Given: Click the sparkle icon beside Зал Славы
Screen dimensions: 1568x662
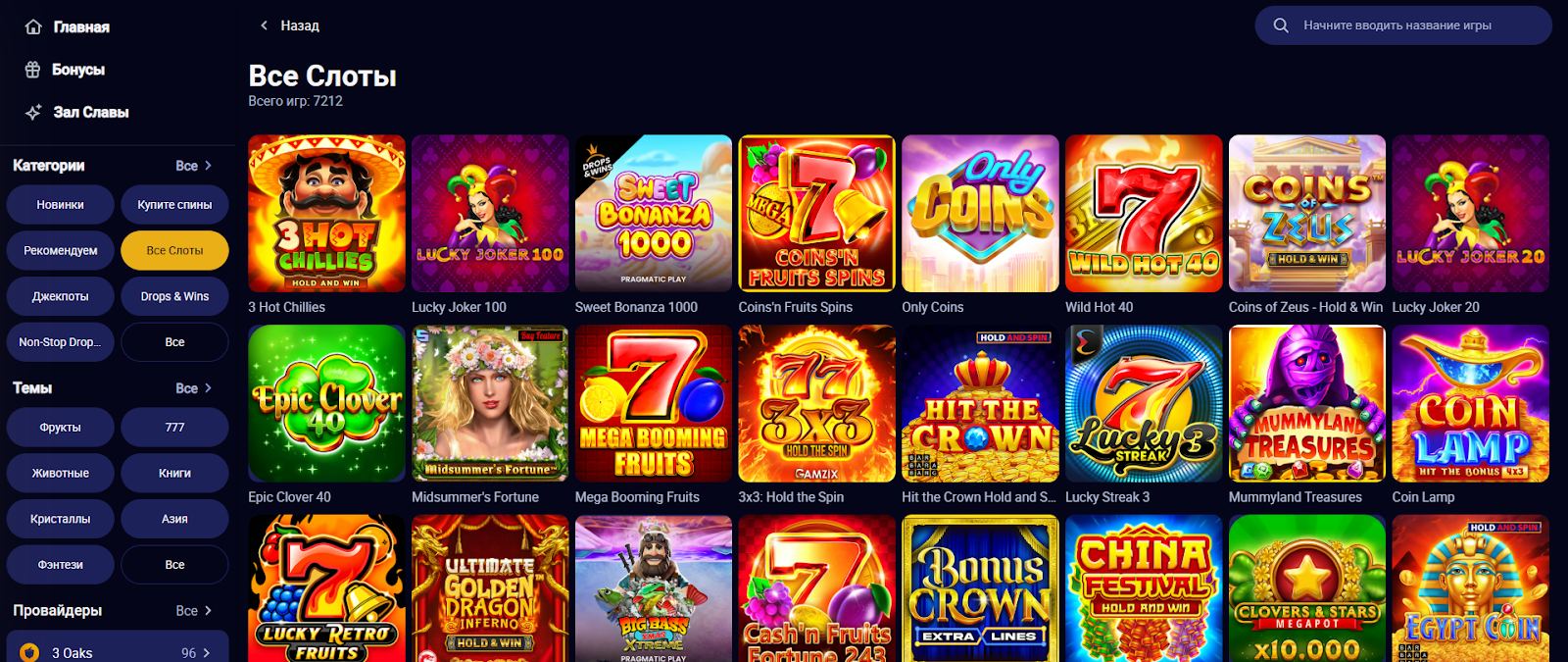Looking at the screenshot, I should tap(33, 112).
